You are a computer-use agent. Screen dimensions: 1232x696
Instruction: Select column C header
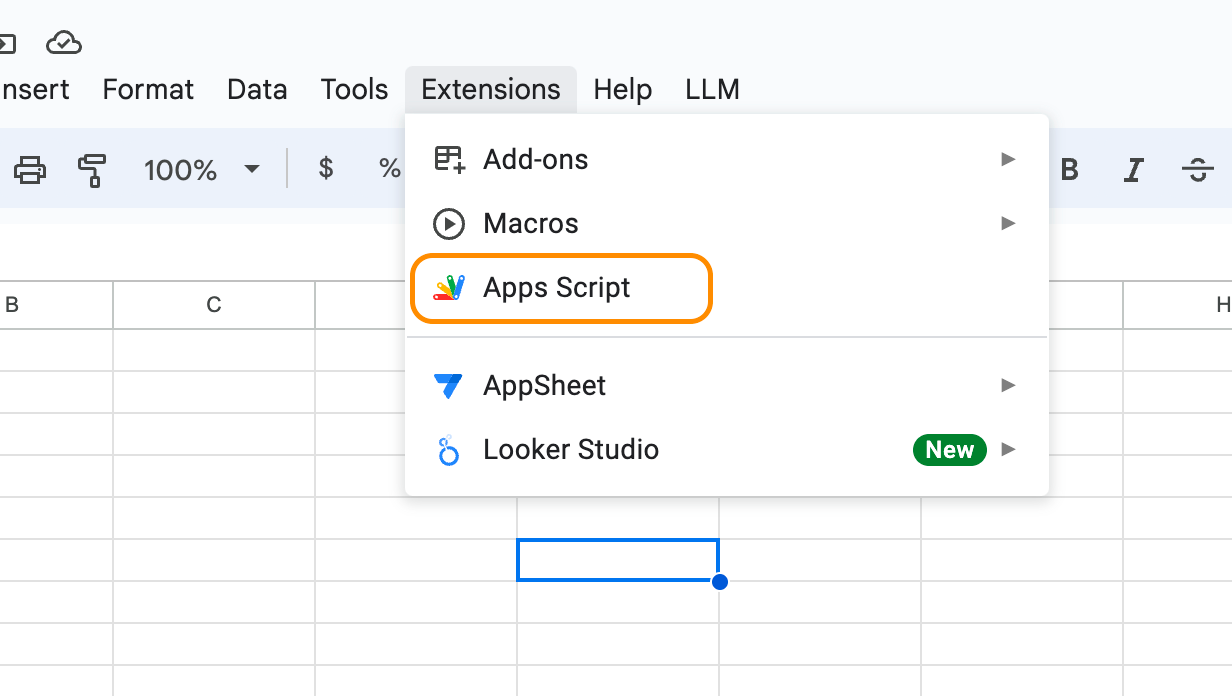(x=213, y=305)
